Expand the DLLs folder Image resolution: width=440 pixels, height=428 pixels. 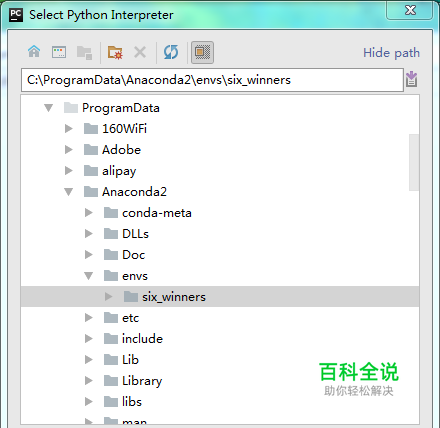(89, 234)
